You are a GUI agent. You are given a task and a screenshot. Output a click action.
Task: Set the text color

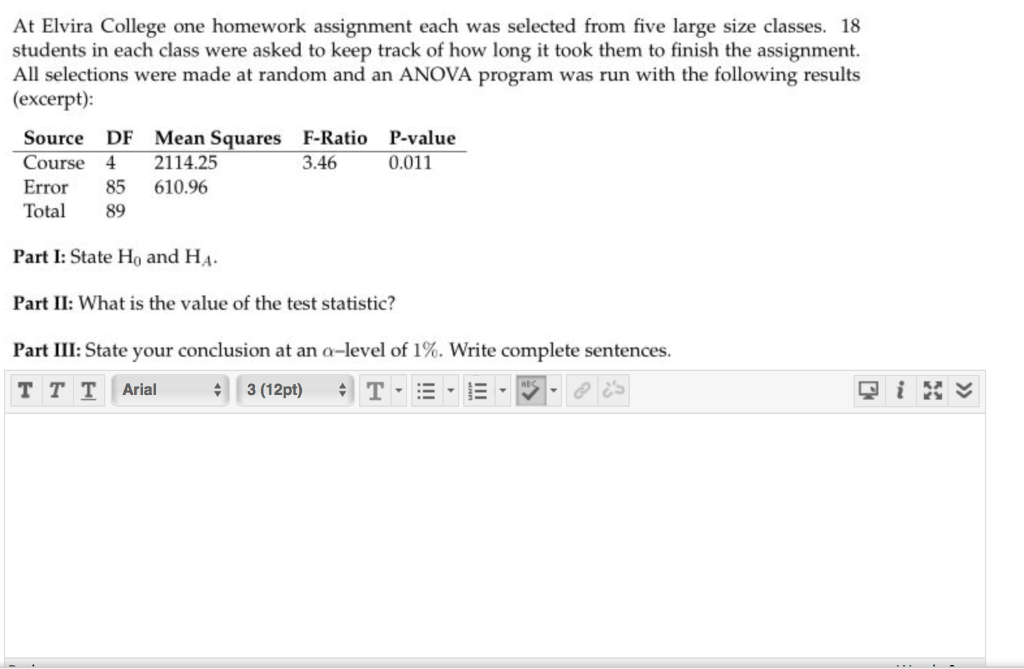click(x=375, y=391)
